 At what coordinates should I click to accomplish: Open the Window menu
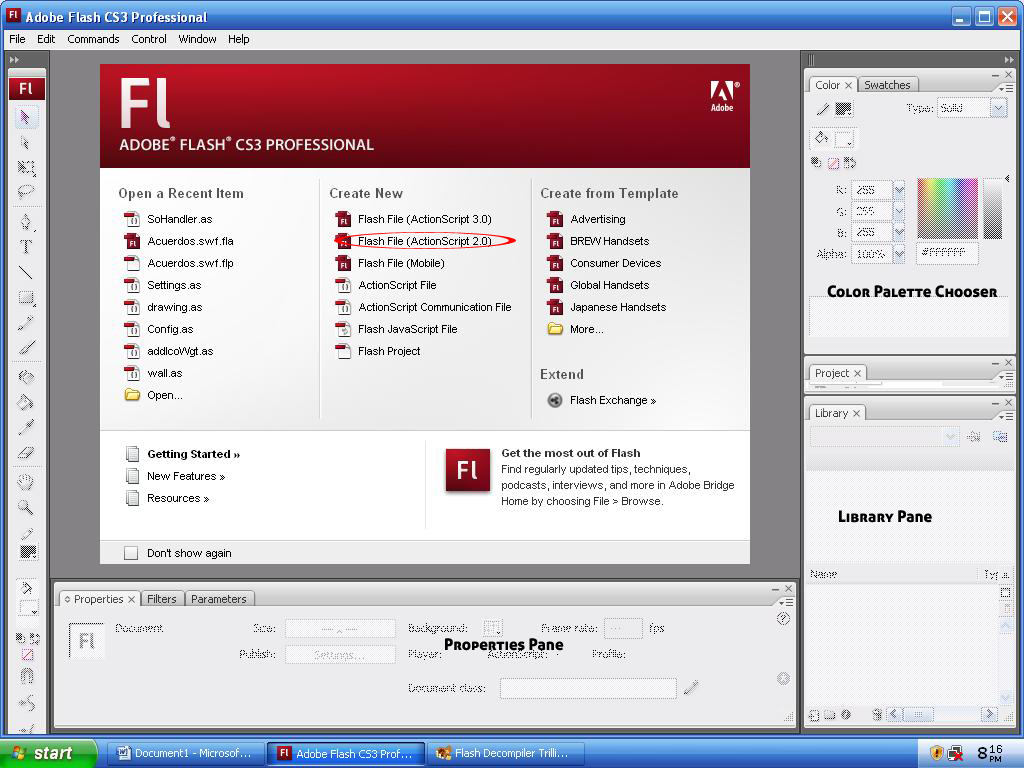[197, 39]
